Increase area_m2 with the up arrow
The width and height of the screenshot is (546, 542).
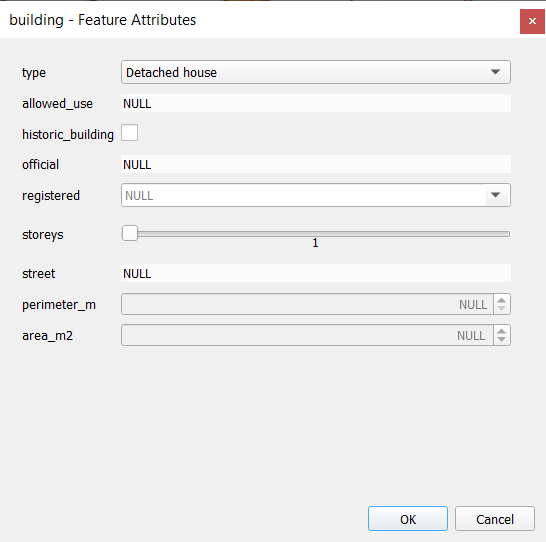(x=501, y=331)
